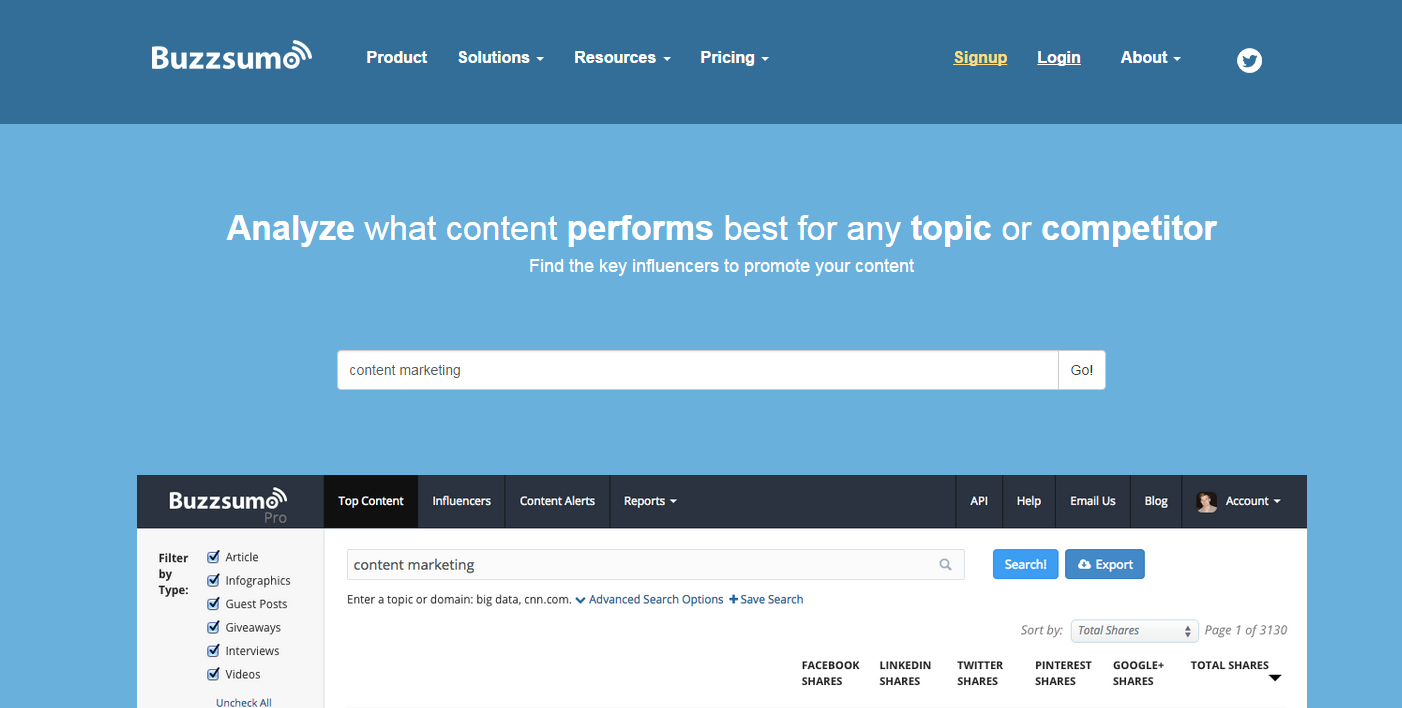
Task: Toggle the Interviews checkbox
Action: point(213,650)
